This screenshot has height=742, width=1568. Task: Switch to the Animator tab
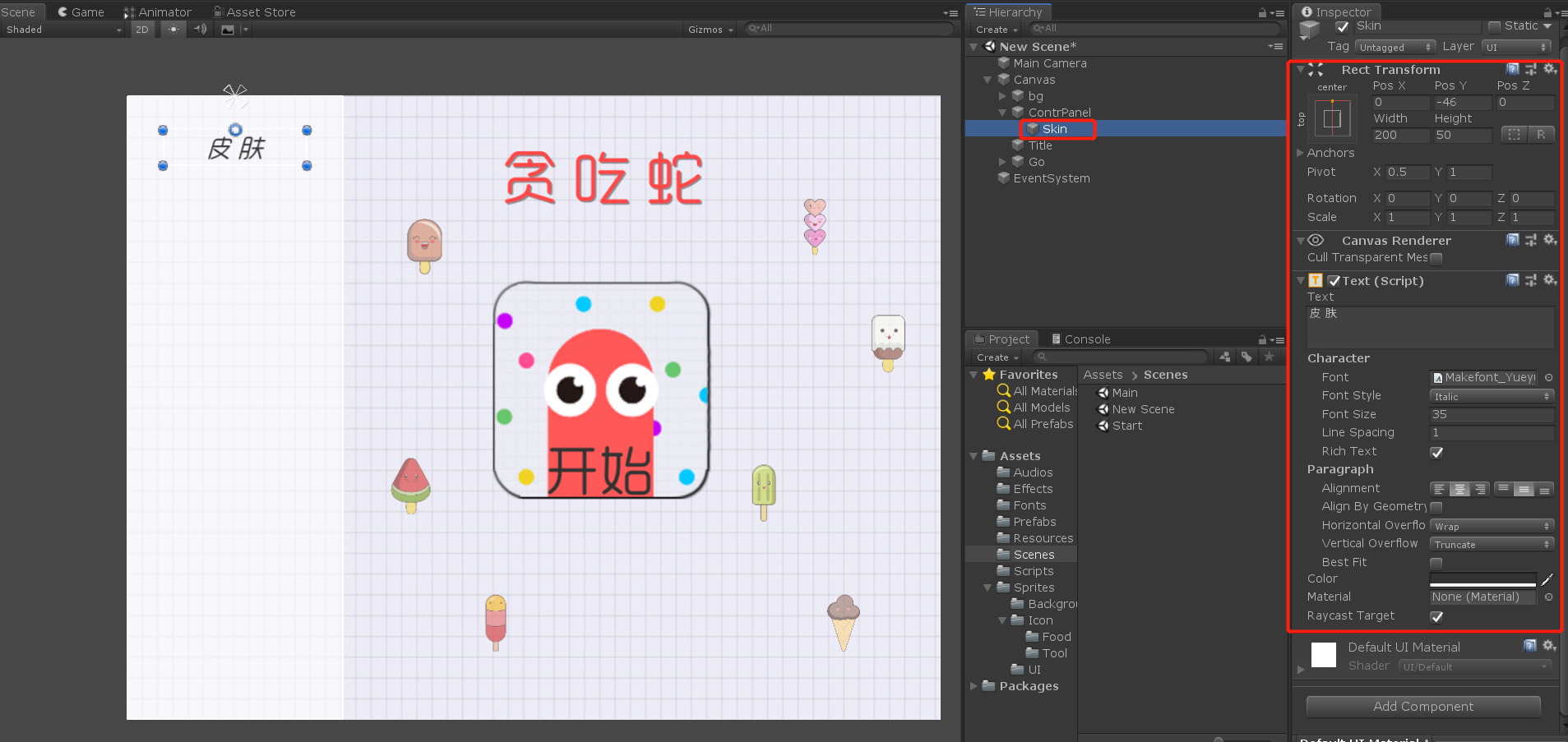coord(157,12)
